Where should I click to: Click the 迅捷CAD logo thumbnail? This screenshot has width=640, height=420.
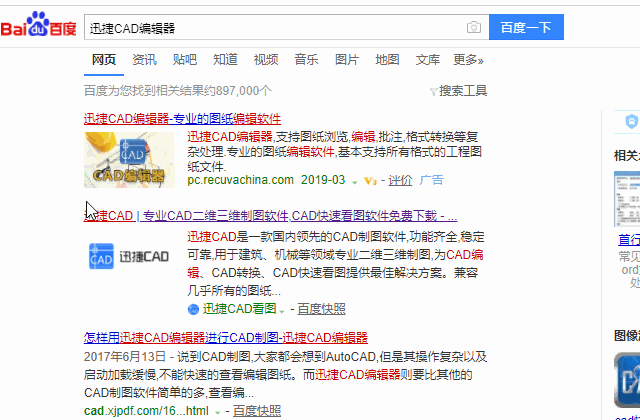pos(129,256)
